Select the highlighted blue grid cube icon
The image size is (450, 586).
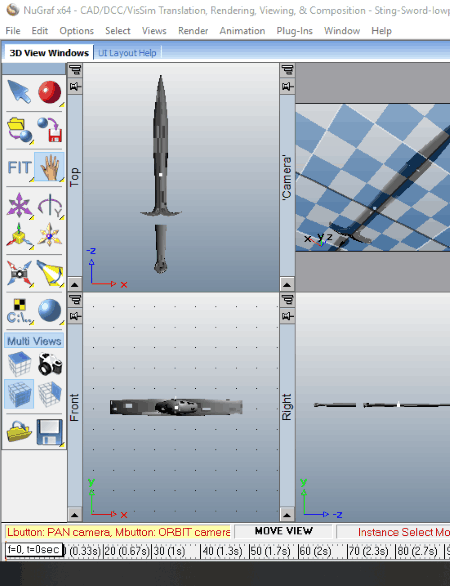19,394
